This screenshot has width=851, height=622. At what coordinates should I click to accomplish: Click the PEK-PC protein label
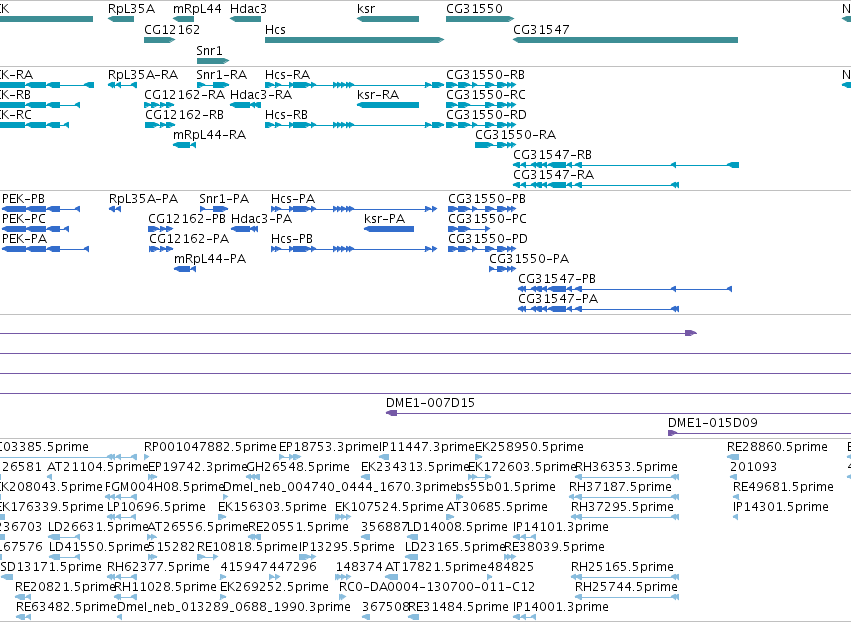[x=24, y=219]
